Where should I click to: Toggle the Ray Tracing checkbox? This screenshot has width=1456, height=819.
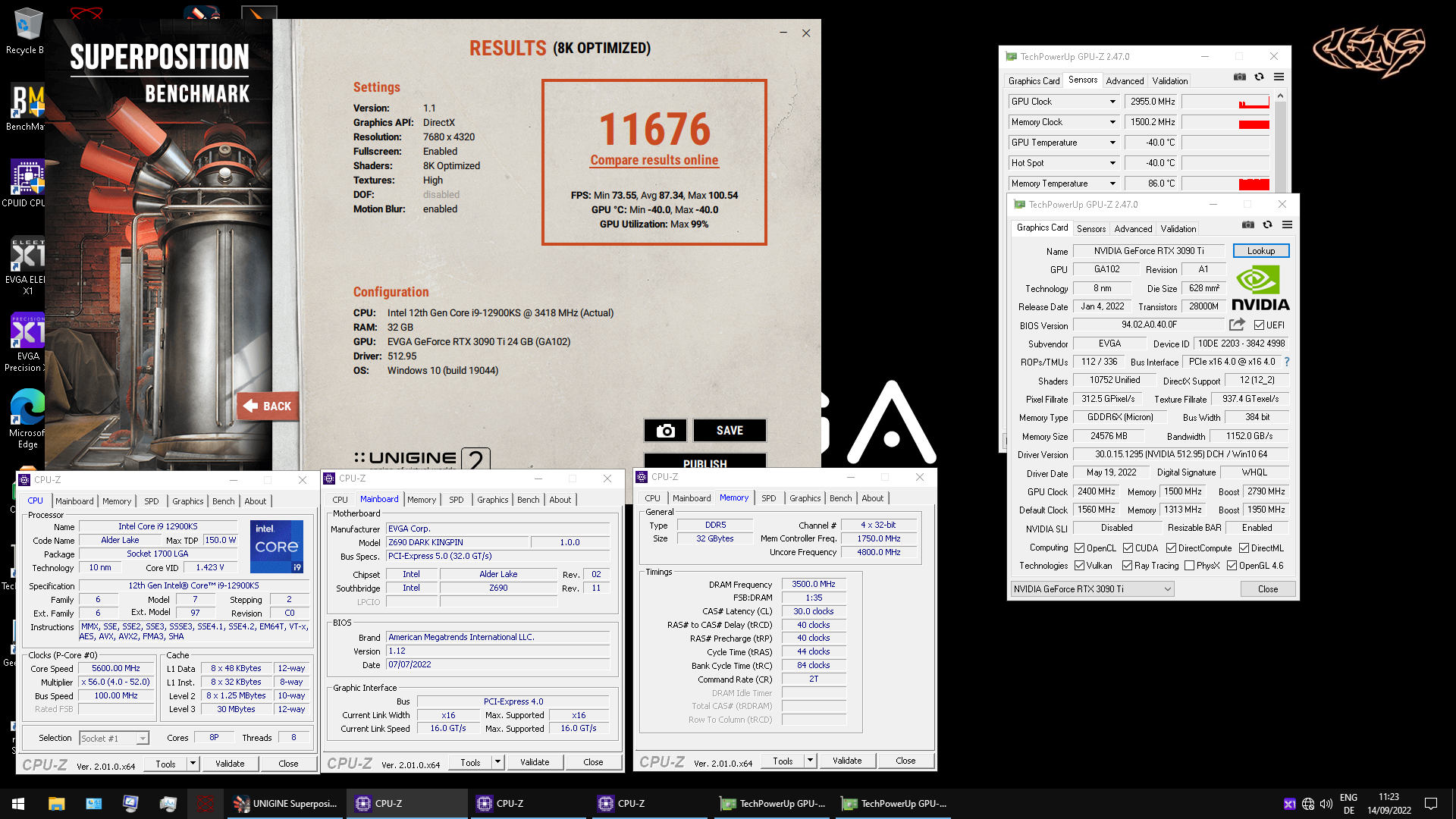click(1128, 566)
